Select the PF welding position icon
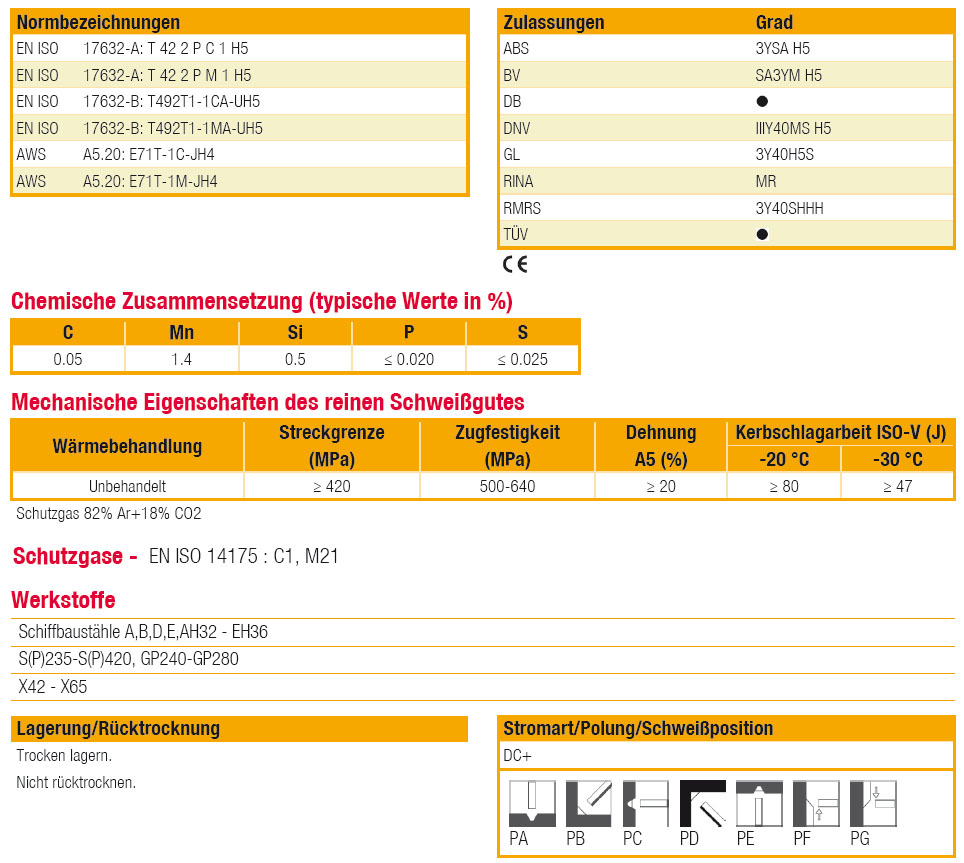This screenshot has height=863, width=964. click(816, 804)
